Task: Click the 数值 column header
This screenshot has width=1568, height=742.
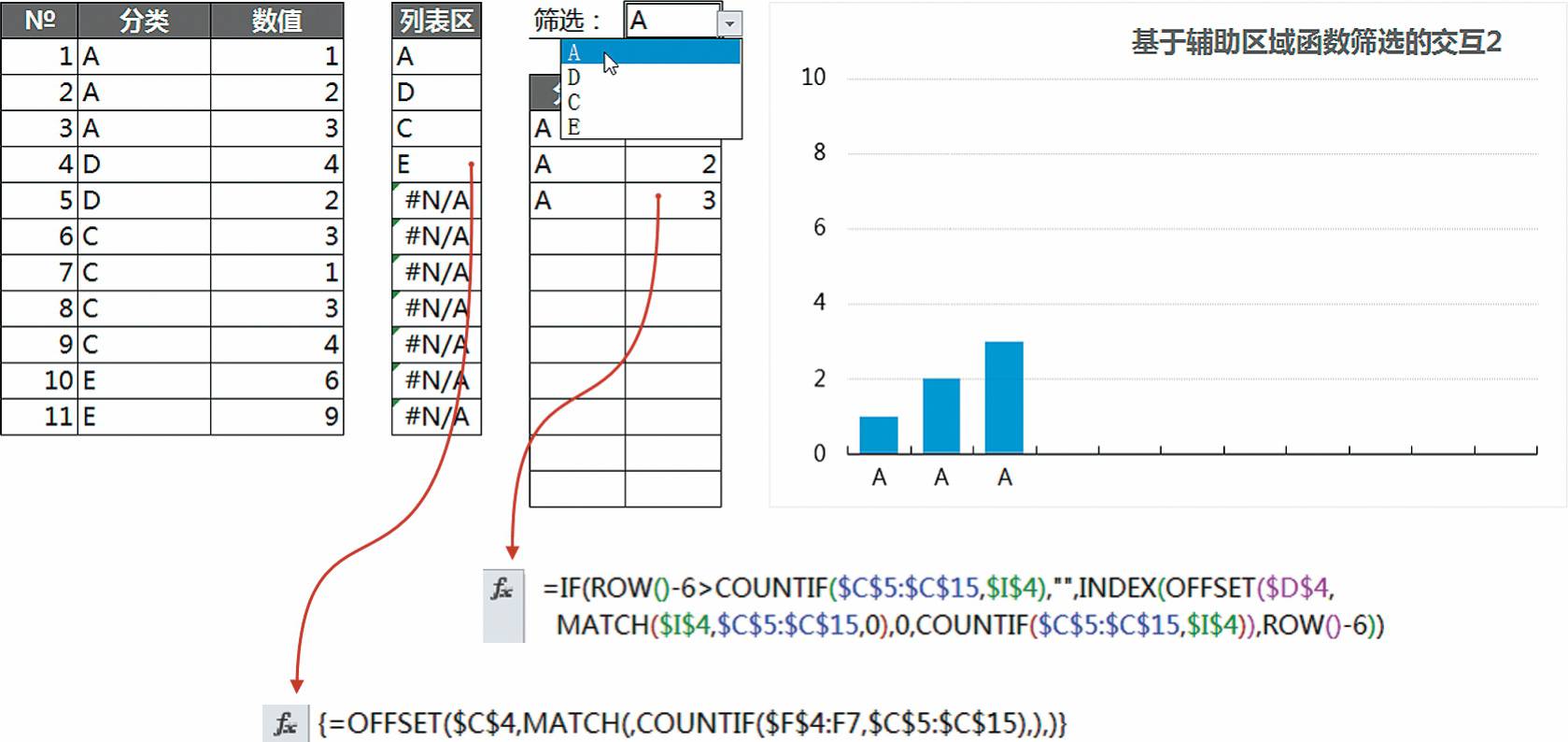Action: 276,21
